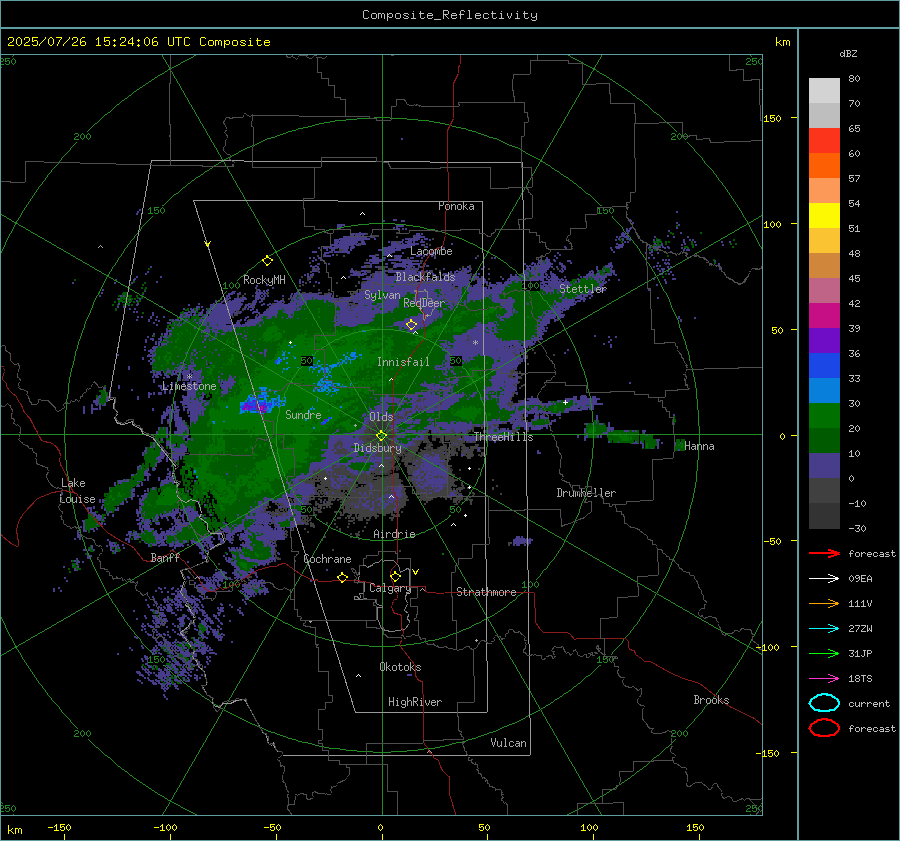Click the RockyMH city label
The image size is (900, 841).
(264, 280)
